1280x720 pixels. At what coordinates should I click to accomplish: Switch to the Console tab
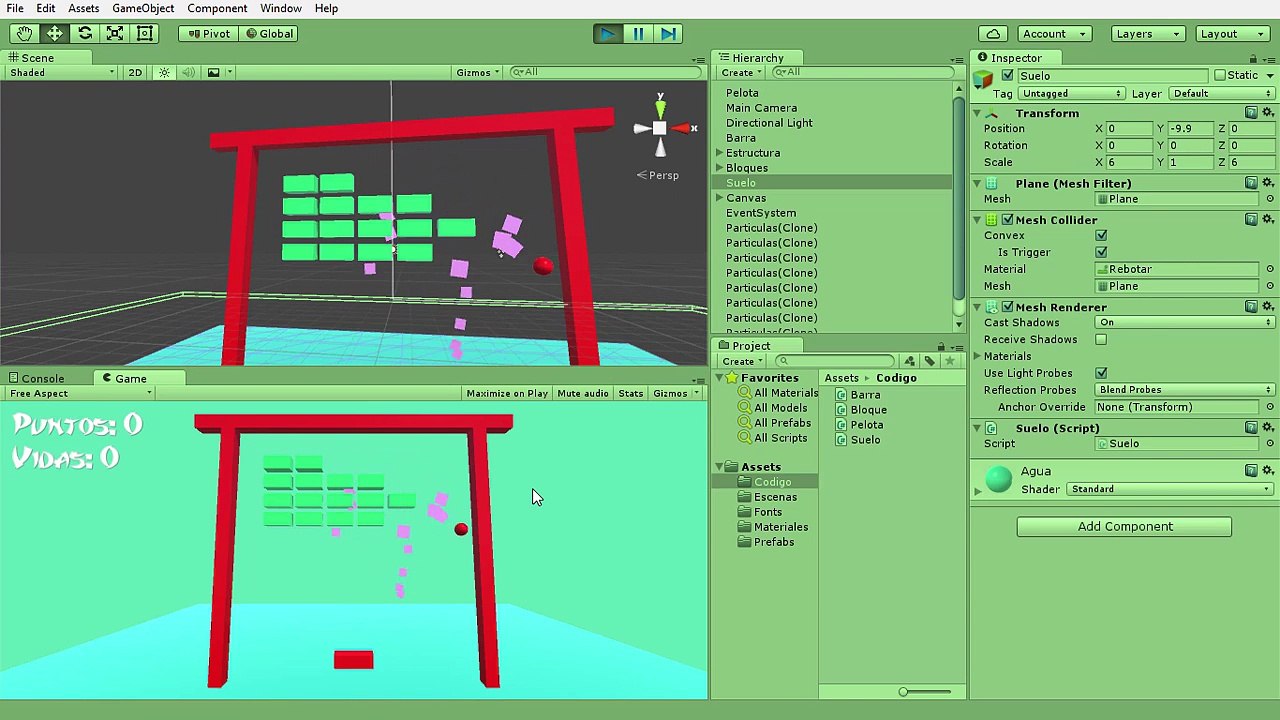click(x=36, y=379)
